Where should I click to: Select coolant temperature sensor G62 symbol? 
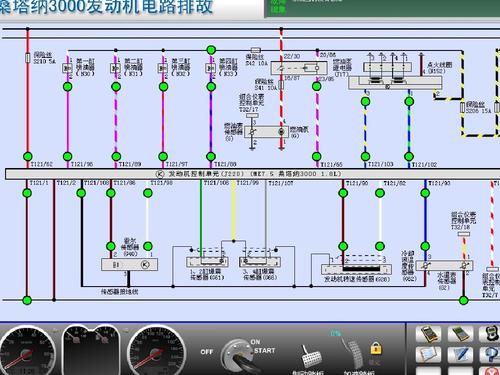(426, 266)
